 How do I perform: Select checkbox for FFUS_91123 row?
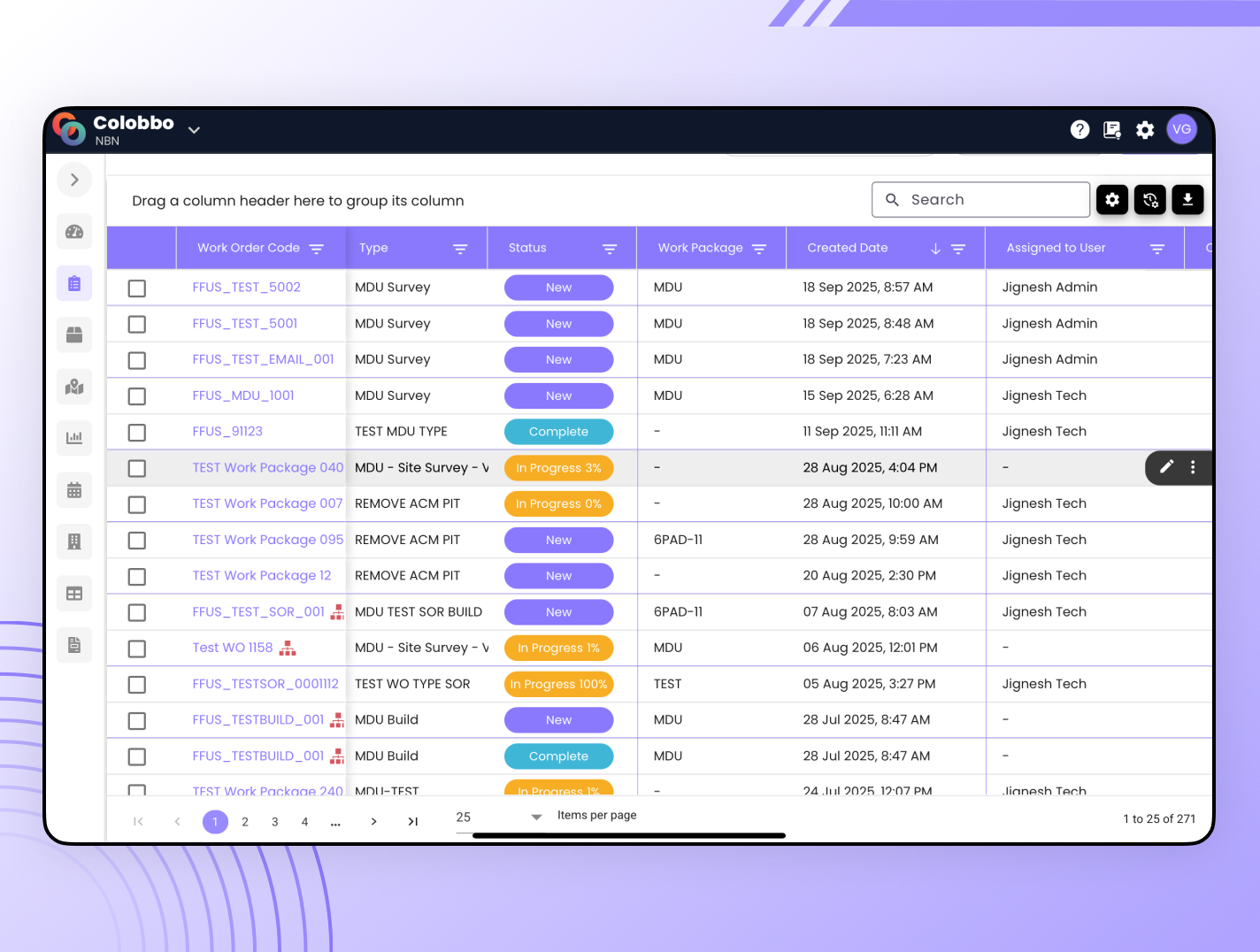tap(137, 433)
